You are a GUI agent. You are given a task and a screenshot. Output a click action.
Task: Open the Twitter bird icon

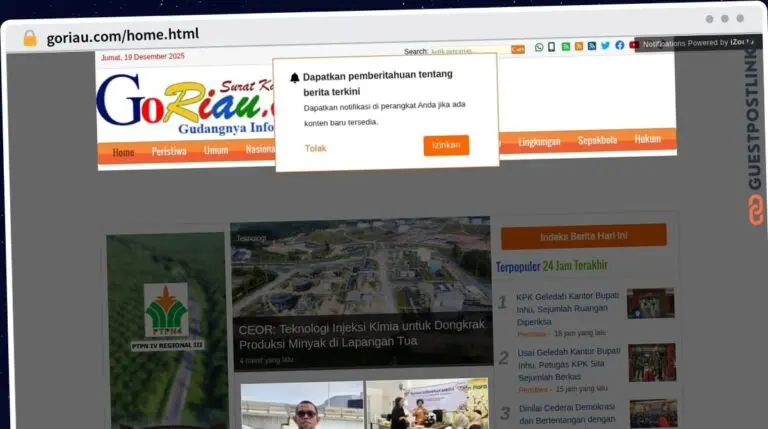click(605, 46)
